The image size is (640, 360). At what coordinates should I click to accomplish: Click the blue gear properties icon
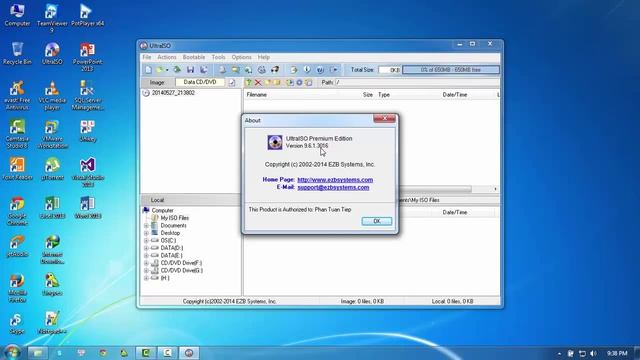coord(299,82)
